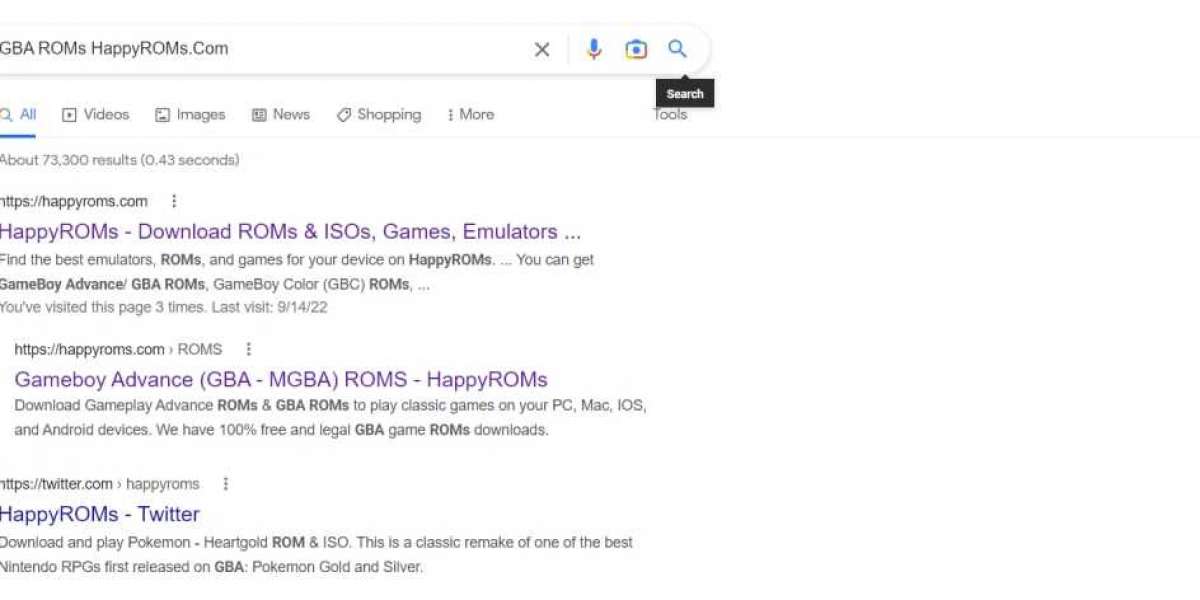
Task: Click the "You've visited this page 3 times" note
Action: pos(164,307)
